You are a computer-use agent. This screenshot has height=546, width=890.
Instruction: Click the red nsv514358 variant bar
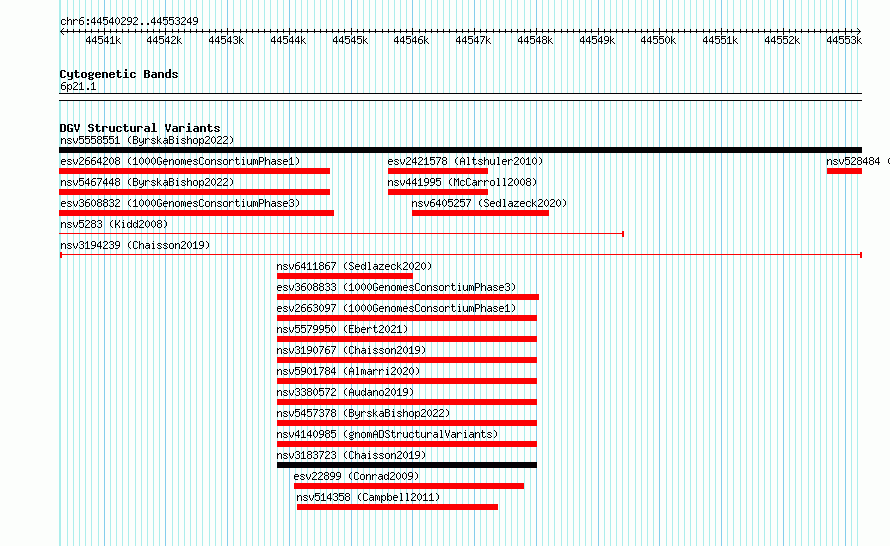coord(397,507)
